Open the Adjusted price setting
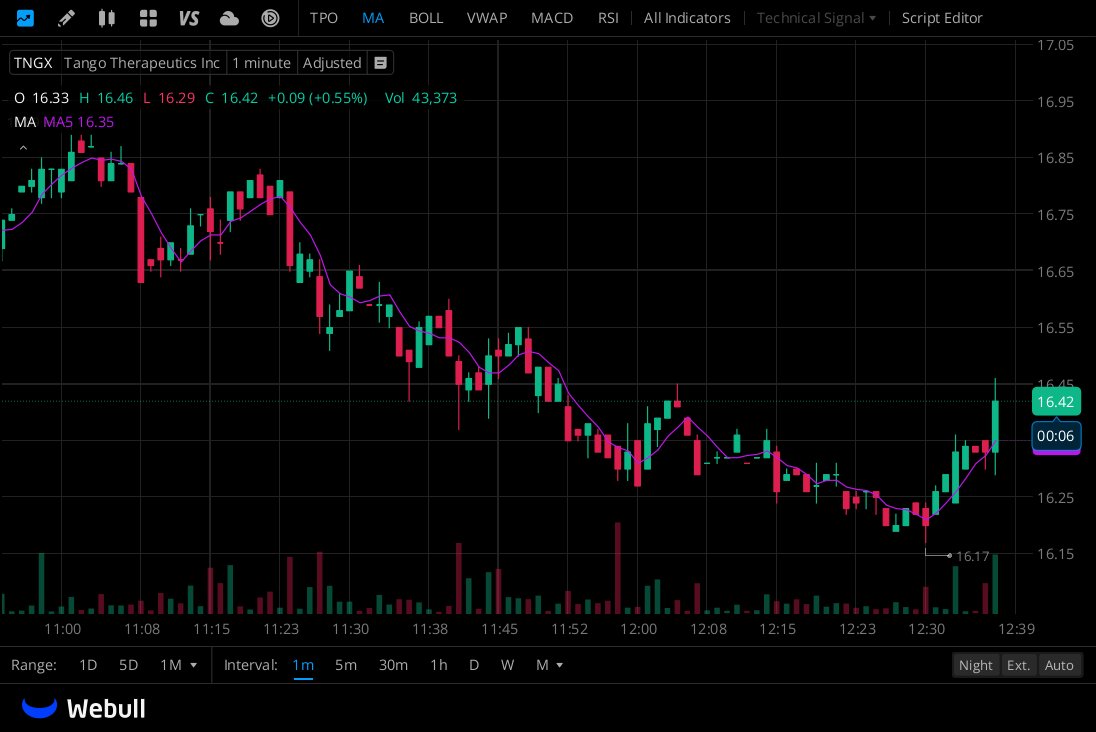The height and width of the screenshot is (732, 1096). pos(332,63)
